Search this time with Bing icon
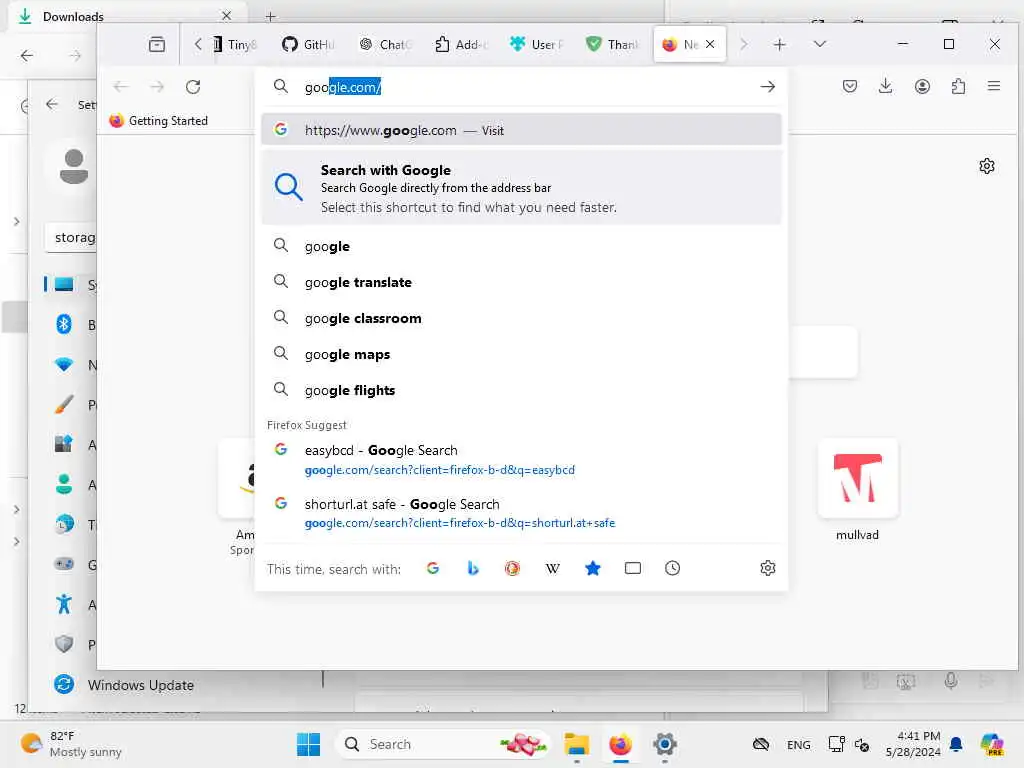Image resolution: width=1024 pixels, height=768 pixels. point(473,568)
